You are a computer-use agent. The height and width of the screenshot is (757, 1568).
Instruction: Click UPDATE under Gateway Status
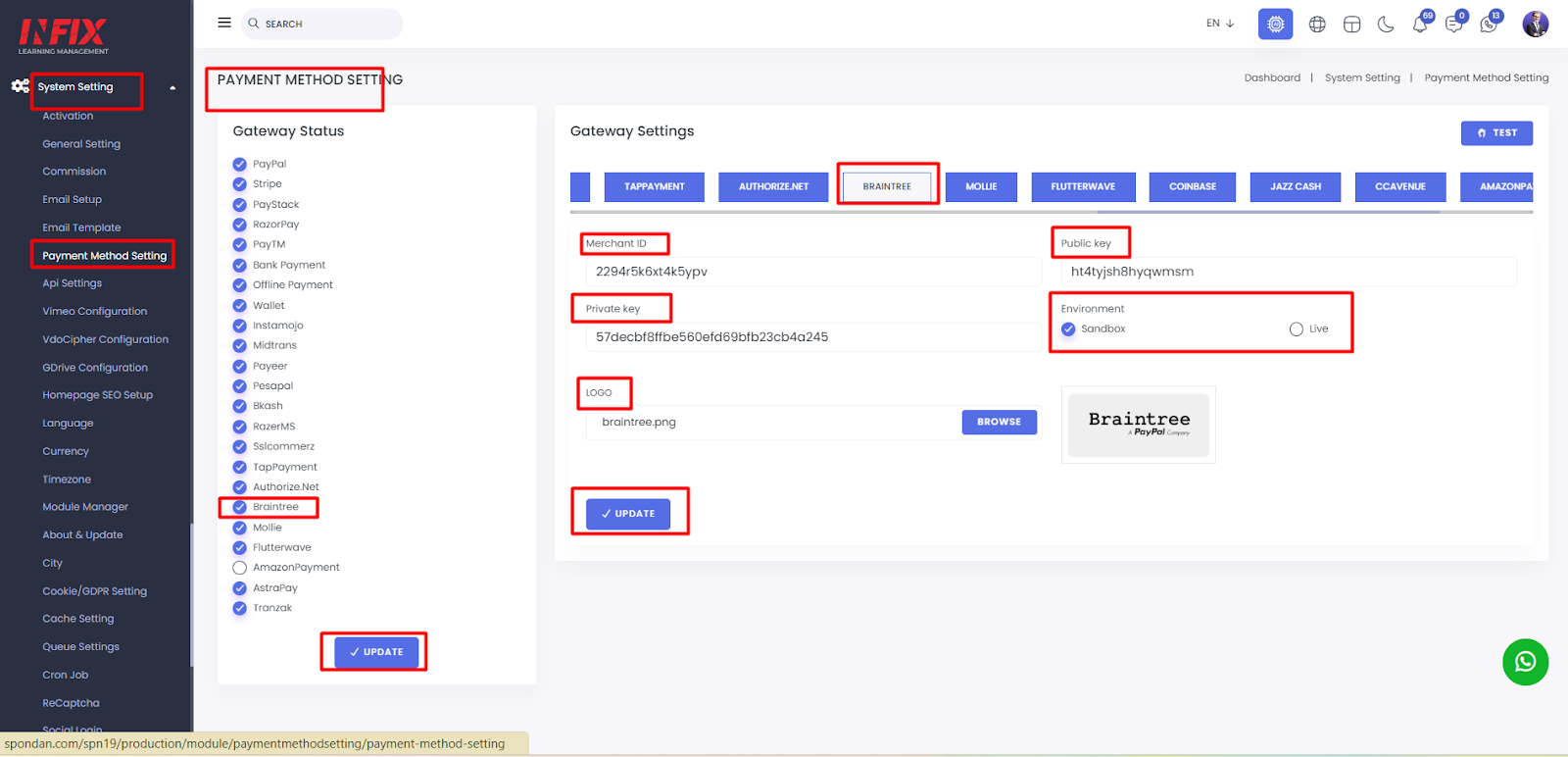click(376, 652)
